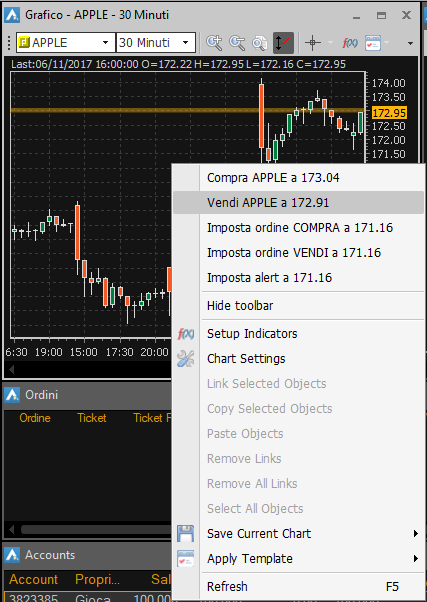Open the toolbar overflow arrow at far right
The width and height of the screenshot is (427, 602).
click(410, 43)
